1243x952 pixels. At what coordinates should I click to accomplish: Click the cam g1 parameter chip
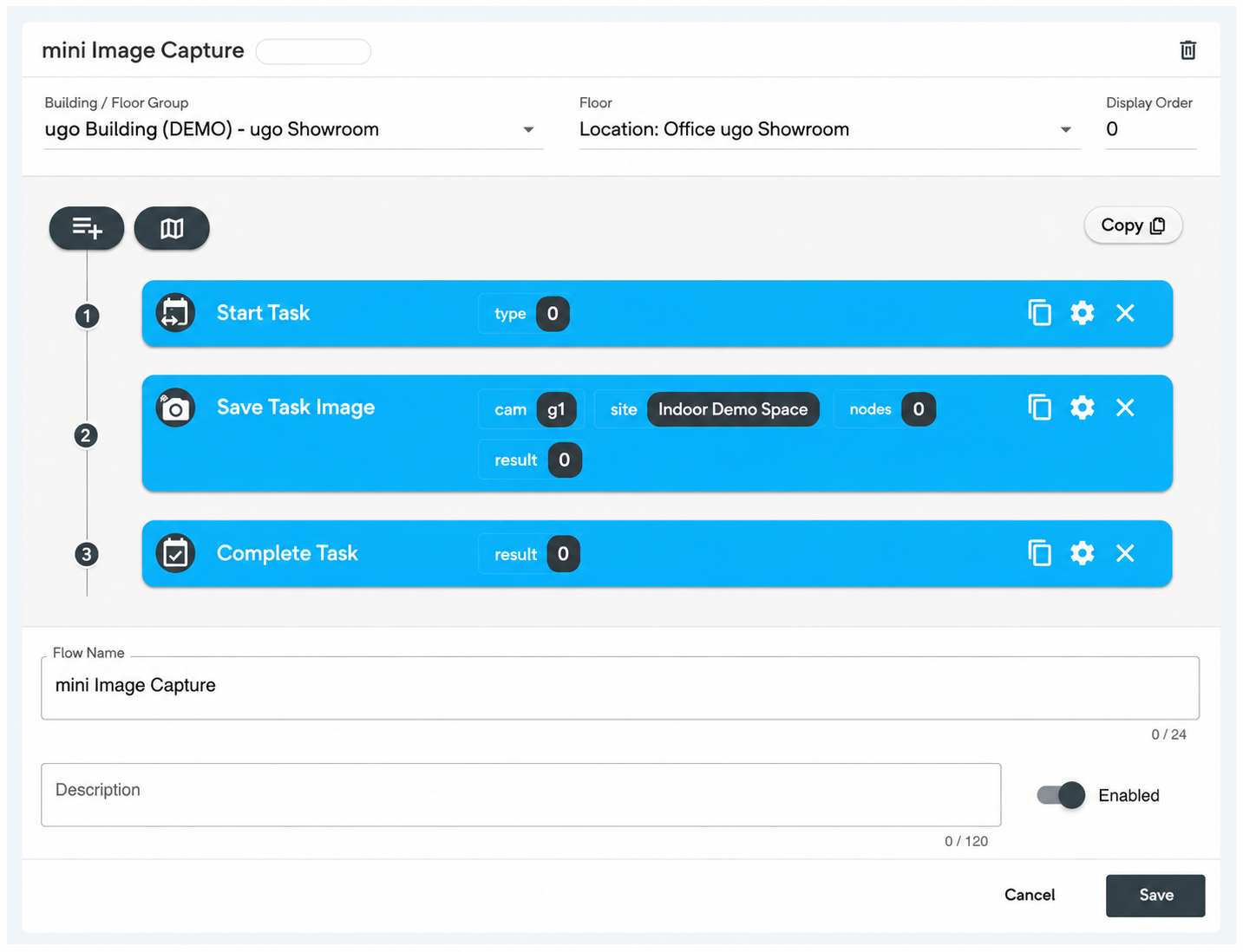(532, 409)
